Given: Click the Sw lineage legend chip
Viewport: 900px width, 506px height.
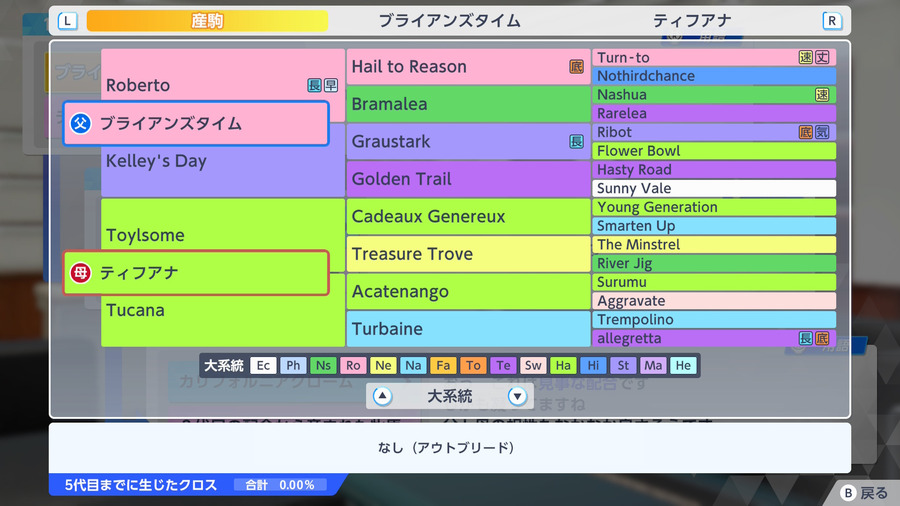Looking at the screenshot, I should point(533,365).
